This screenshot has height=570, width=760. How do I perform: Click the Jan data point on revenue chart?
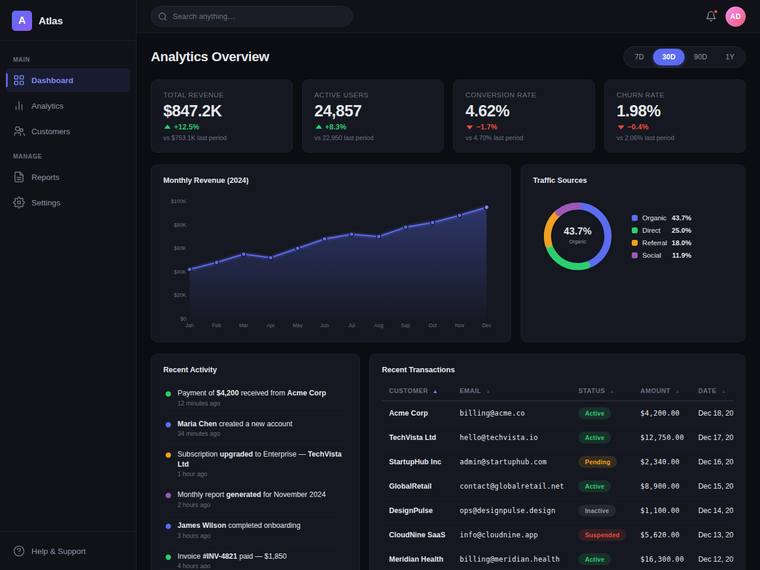coord(190,269)
